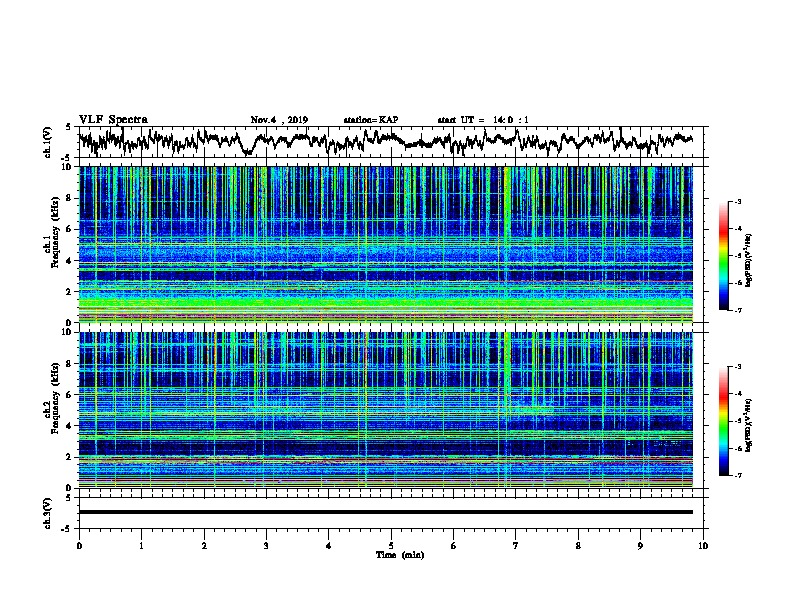Select the ch.2 colorbar log(PSD) unit label
This screenshot has width=792, height=612.
pyautogui.click(x=749, y=425)
